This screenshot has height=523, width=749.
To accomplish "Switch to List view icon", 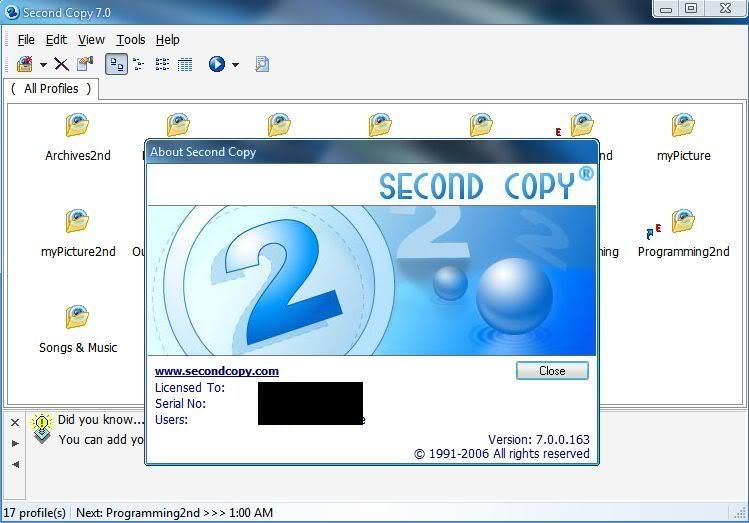I will coord(162,64).
